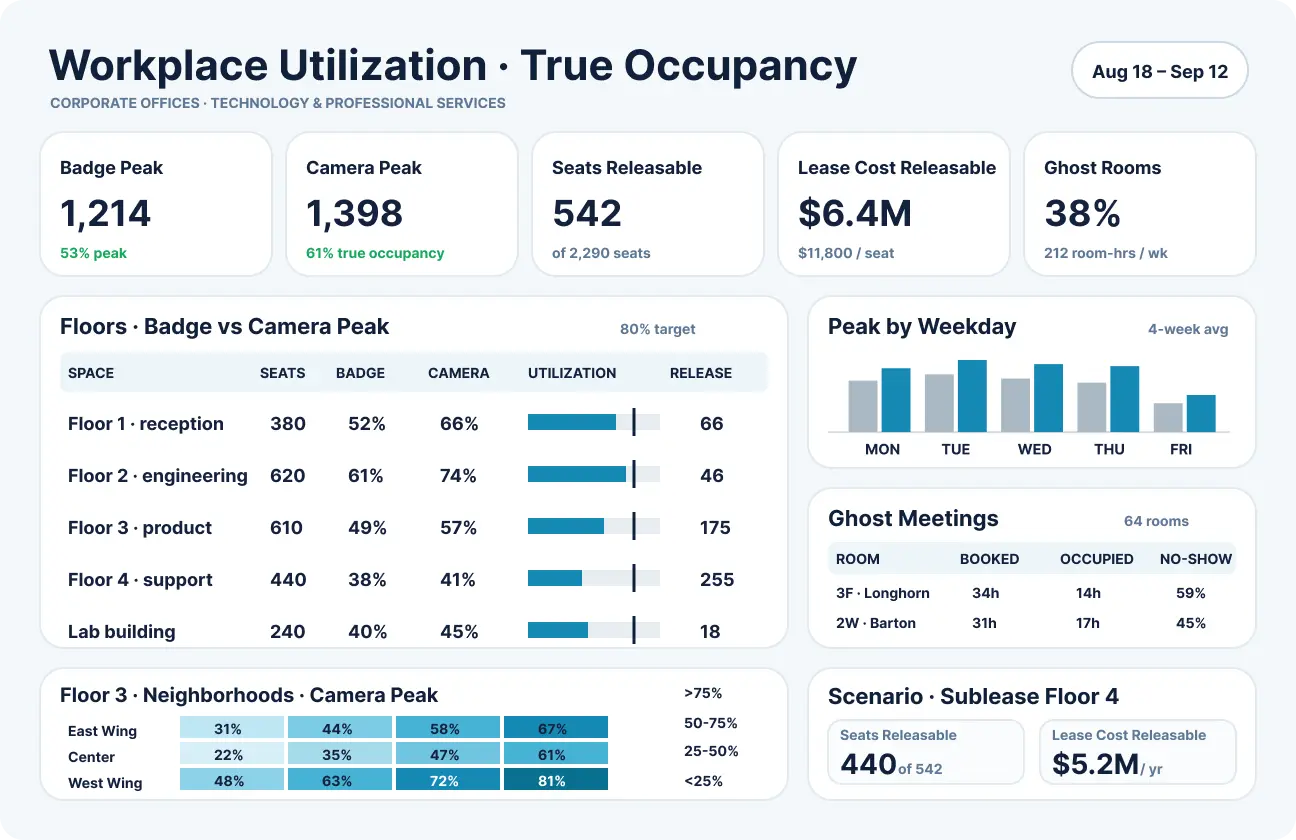Sort floors table by CAMERA column header
Screen dimensions: 1296x840
pos(459,373)
